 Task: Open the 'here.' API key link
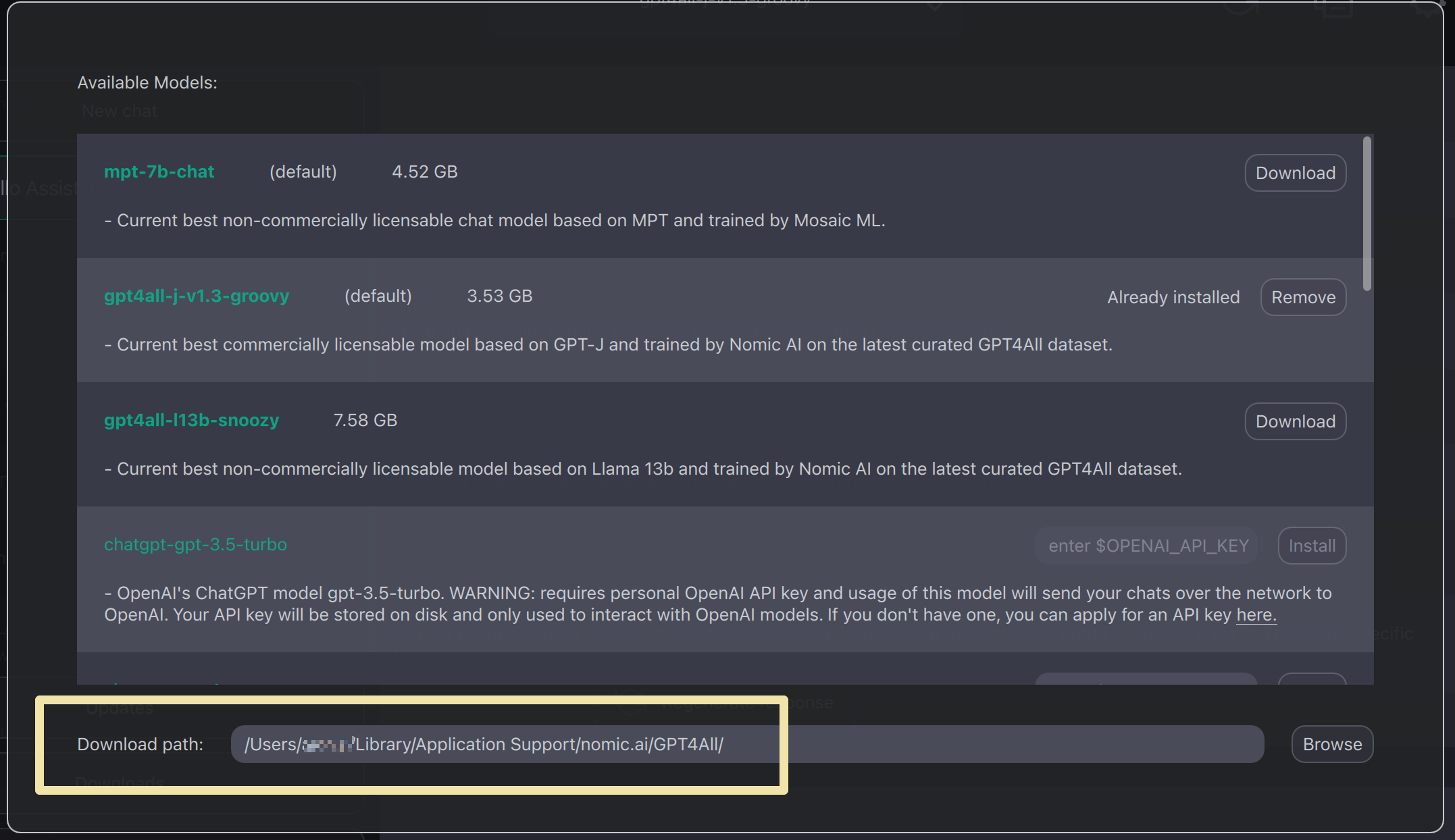pyautogui.click(x=1256, y=614)
